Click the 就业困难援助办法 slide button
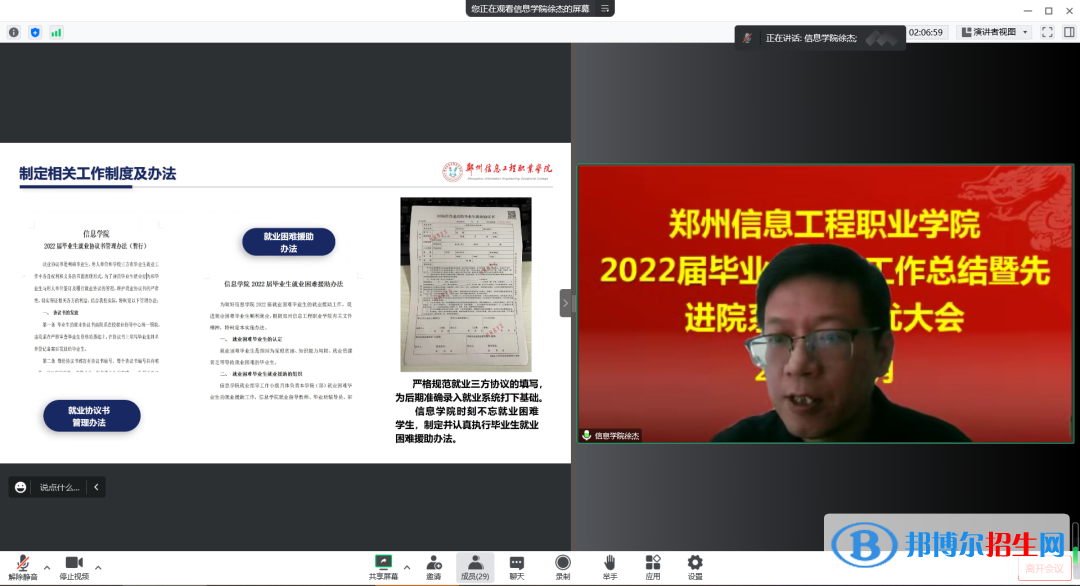 pos(289,242)
